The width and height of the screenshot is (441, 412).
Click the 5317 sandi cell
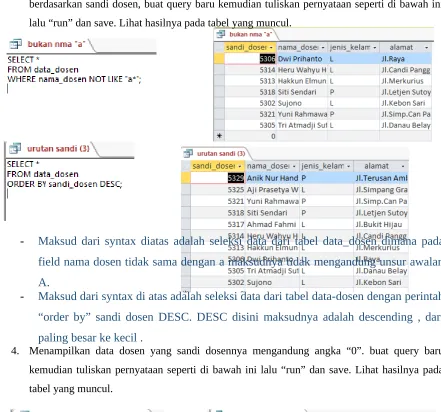218,224
